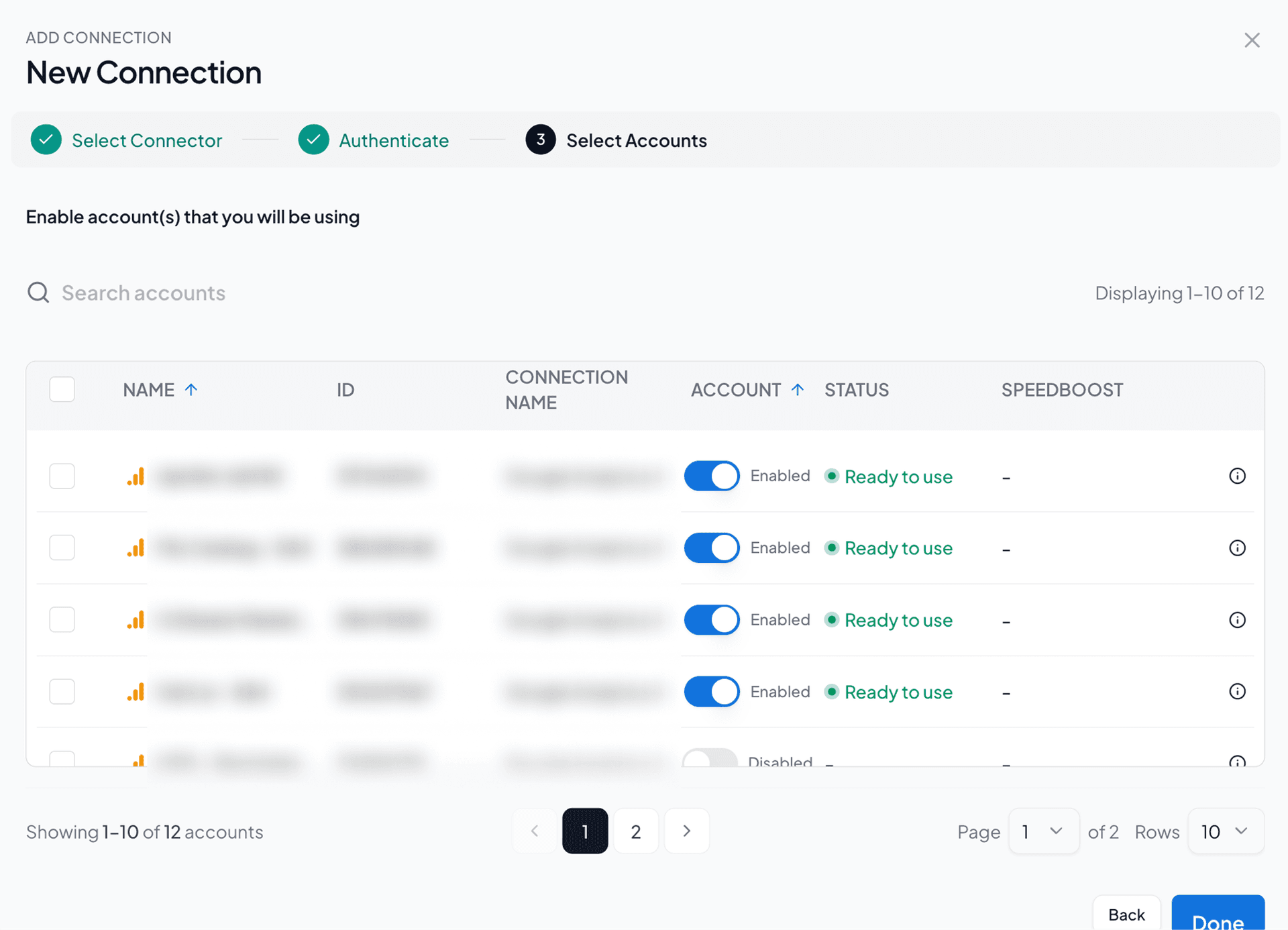Image resolution: width=1288 pixels, height=930 pixels.
Task: Check the first account row checkbox
Action: (x=62, y=476)
